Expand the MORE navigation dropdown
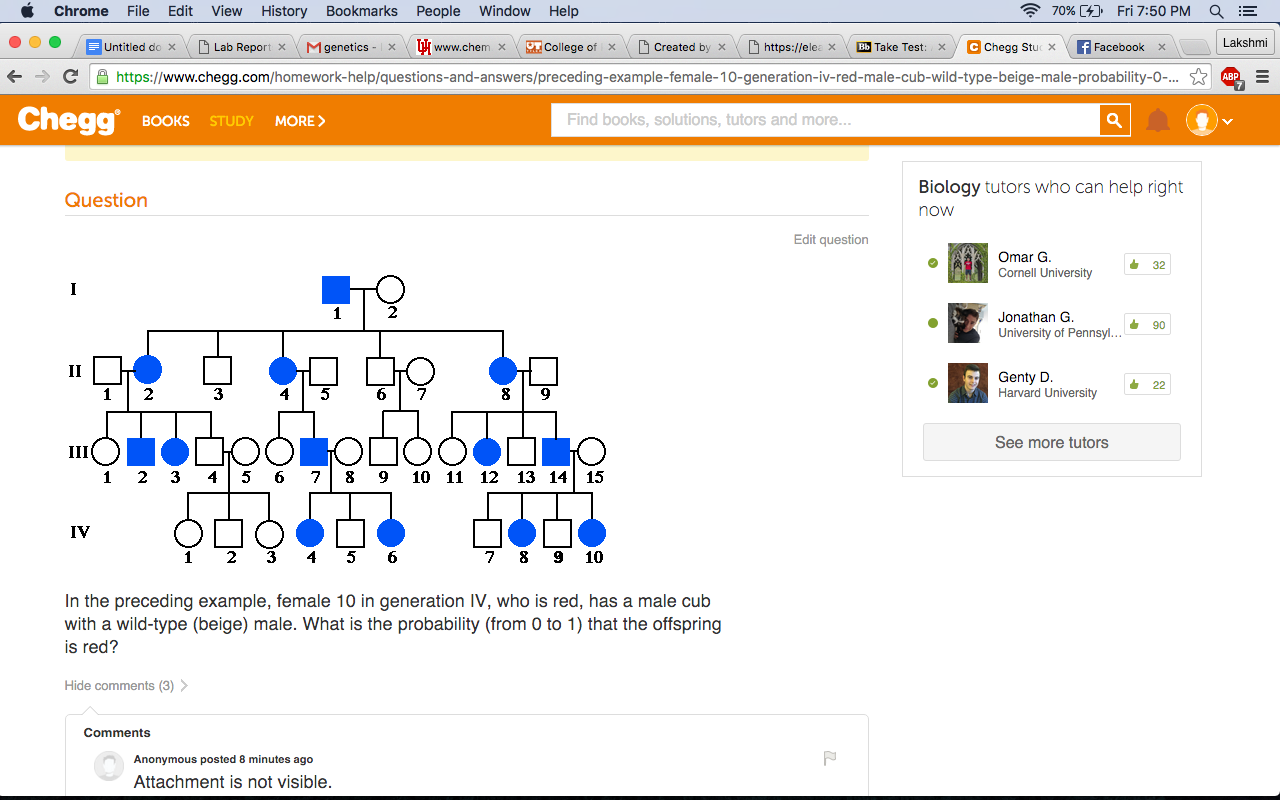1280x800 pixels. pos(299,121)
